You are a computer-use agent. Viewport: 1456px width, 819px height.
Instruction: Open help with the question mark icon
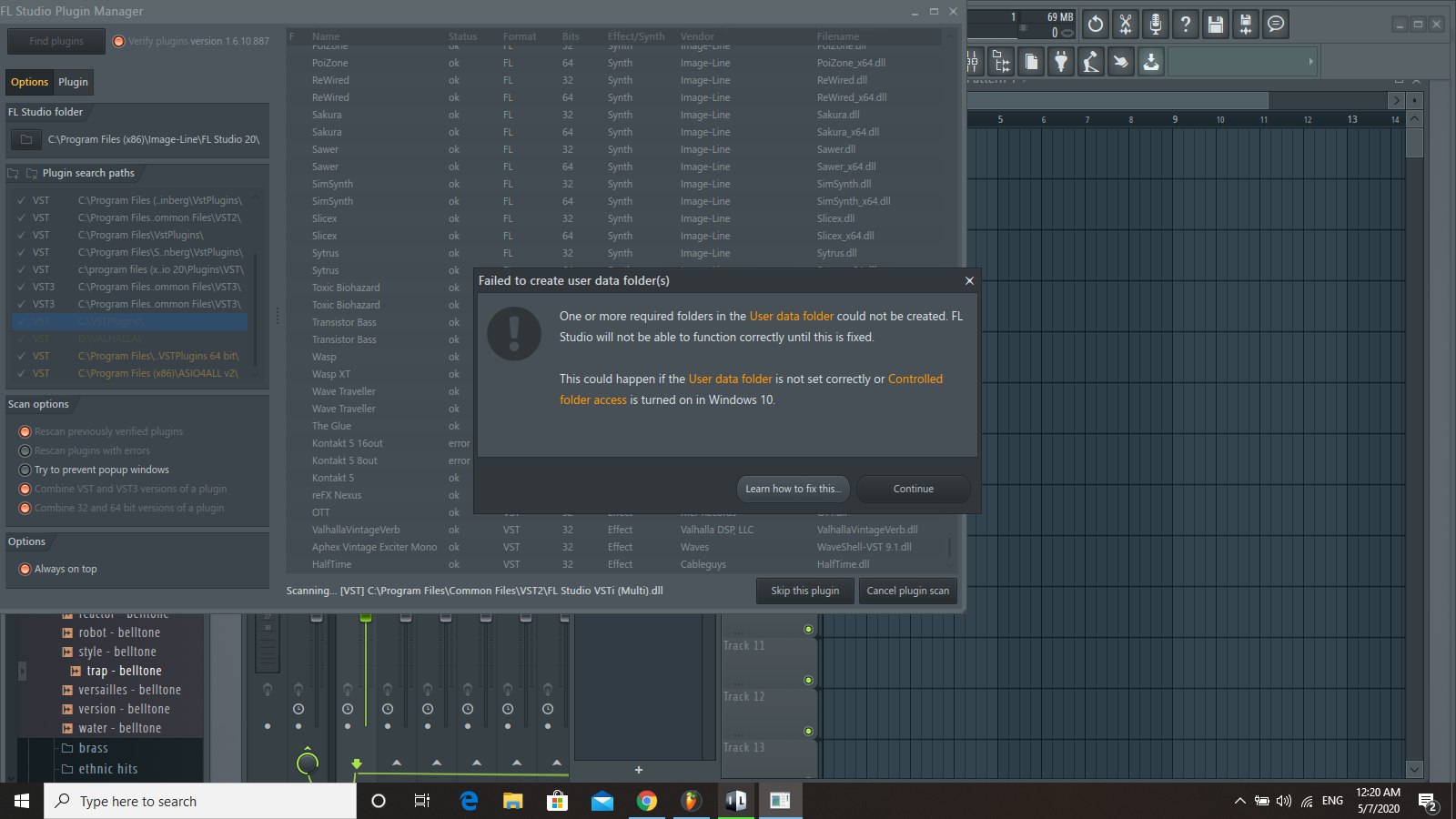(1186, 25)
